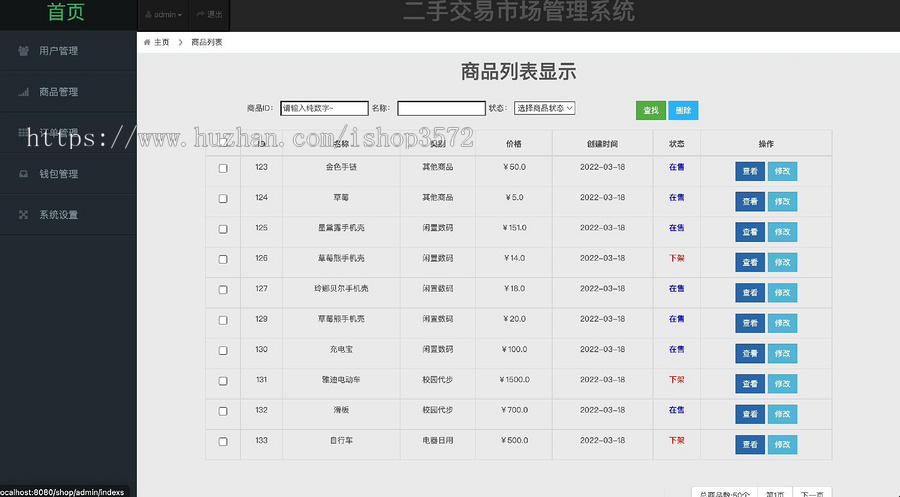Viewport: 900px width, 497px height.
Task: Click 查看 for 自行车
Action: 750,445
